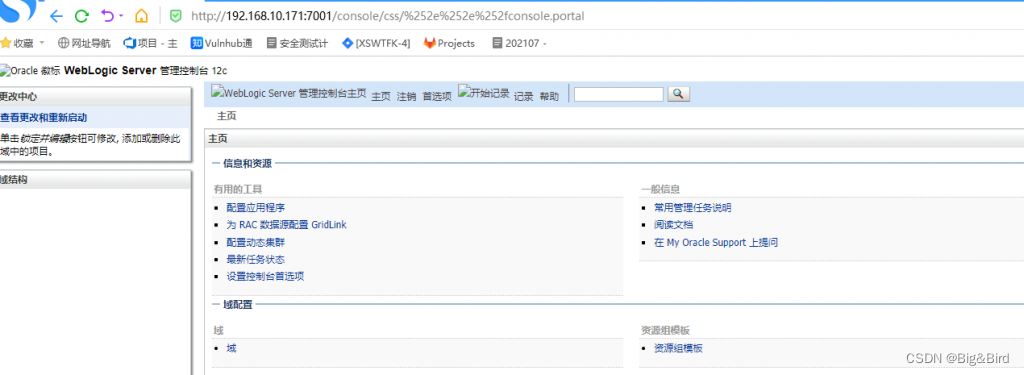The width and height of the screenshot is (1024, 375).
Task: Click the console search text field
Action: click(618, 94)
